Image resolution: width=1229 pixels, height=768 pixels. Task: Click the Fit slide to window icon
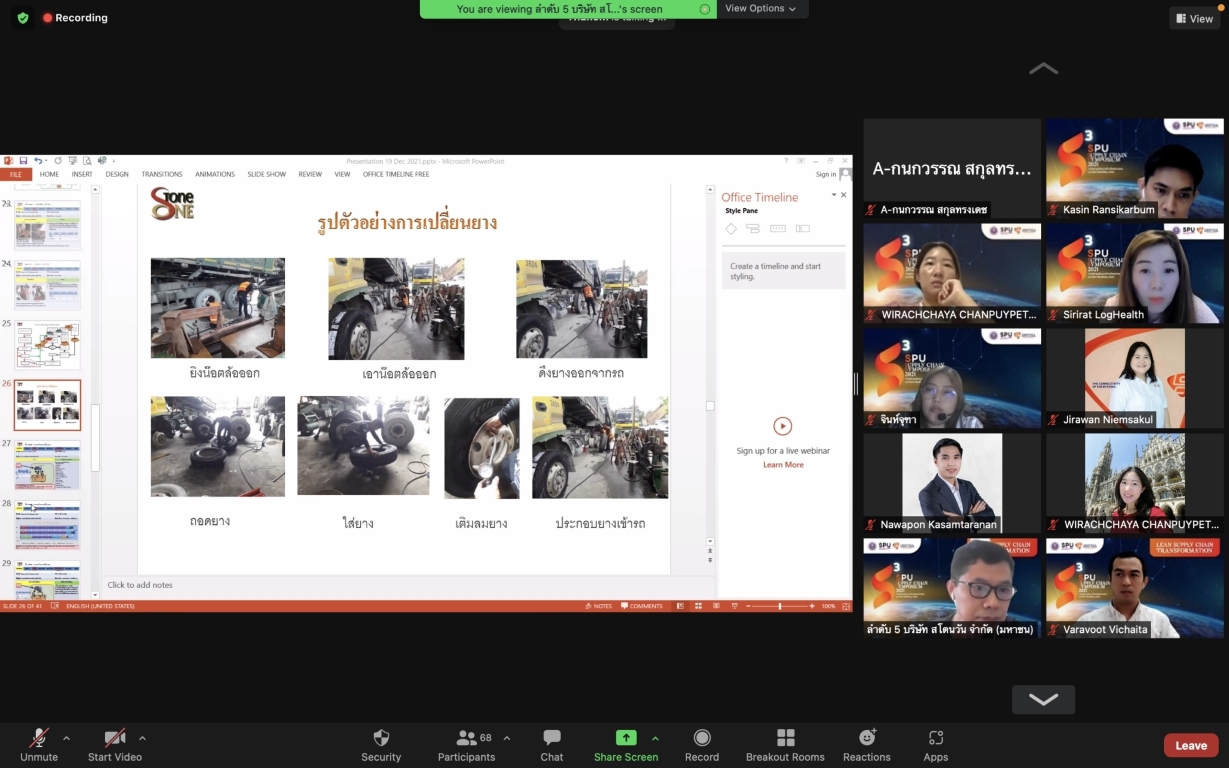click(845, 606)
